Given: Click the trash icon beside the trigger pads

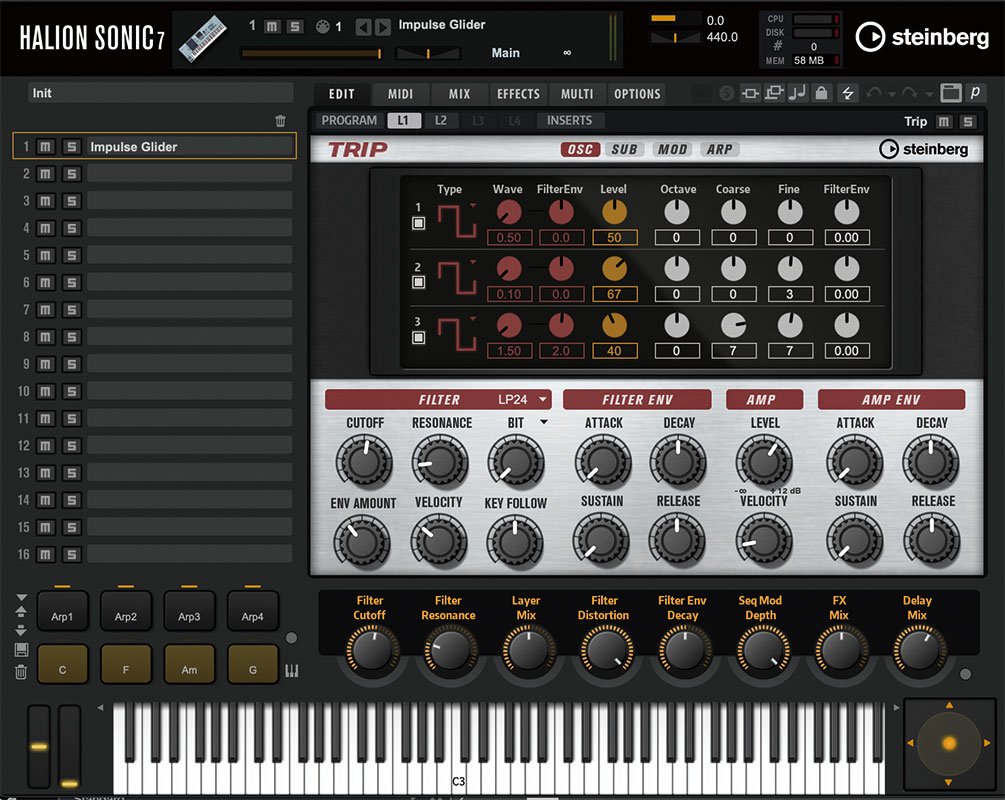Looking at the screenshot, I should [21, 671].
